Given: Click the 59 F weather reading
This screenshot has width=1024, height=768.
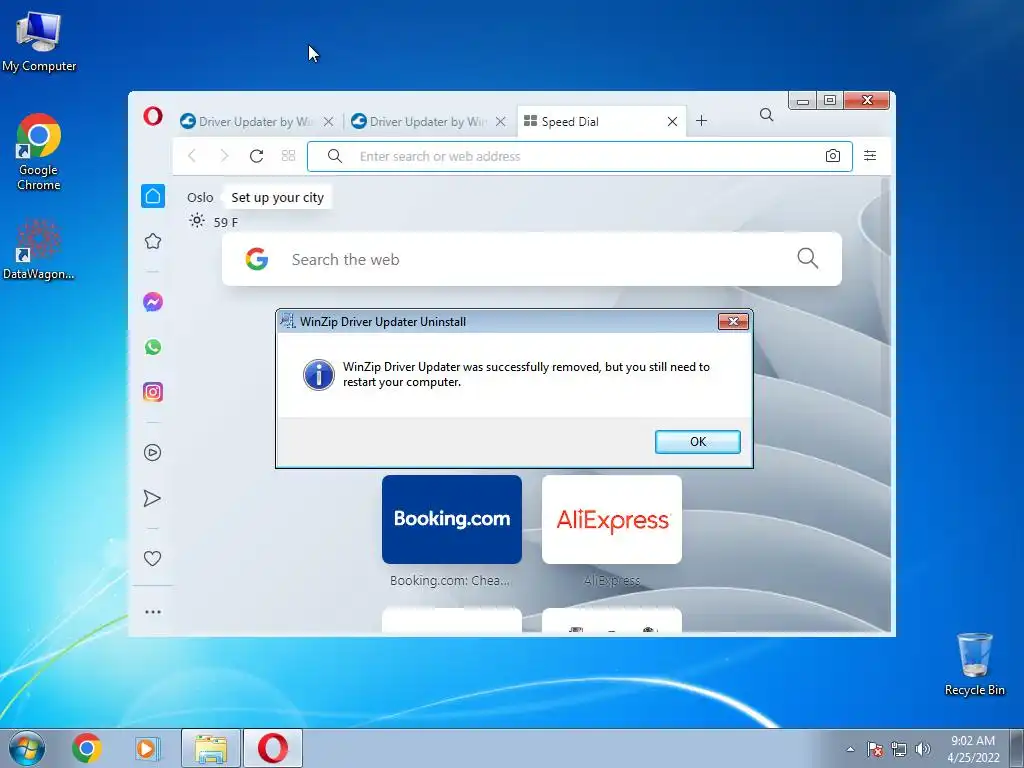Looking at the screenshot, I should pyautogui.click(x=225, y=222).
